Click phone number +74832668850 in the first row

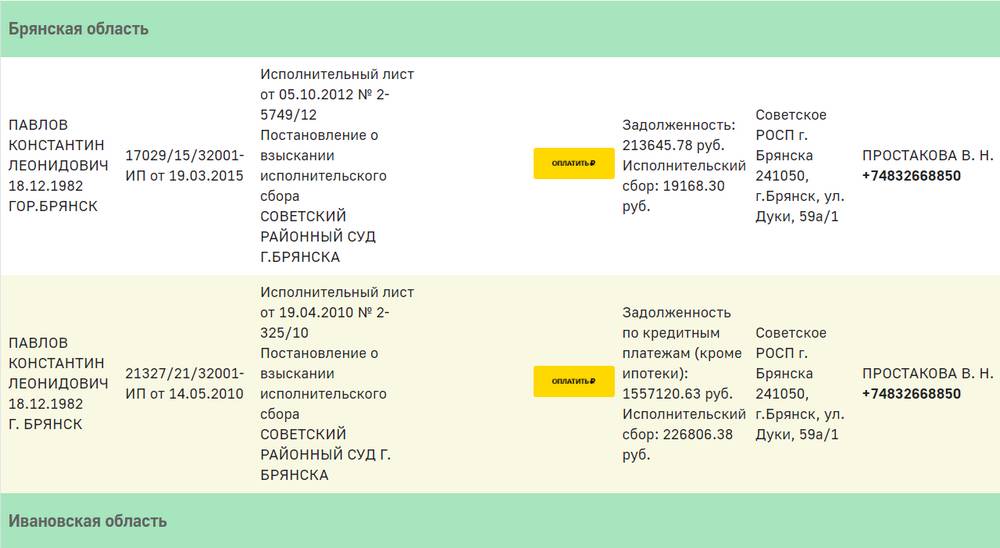(911, 176)
